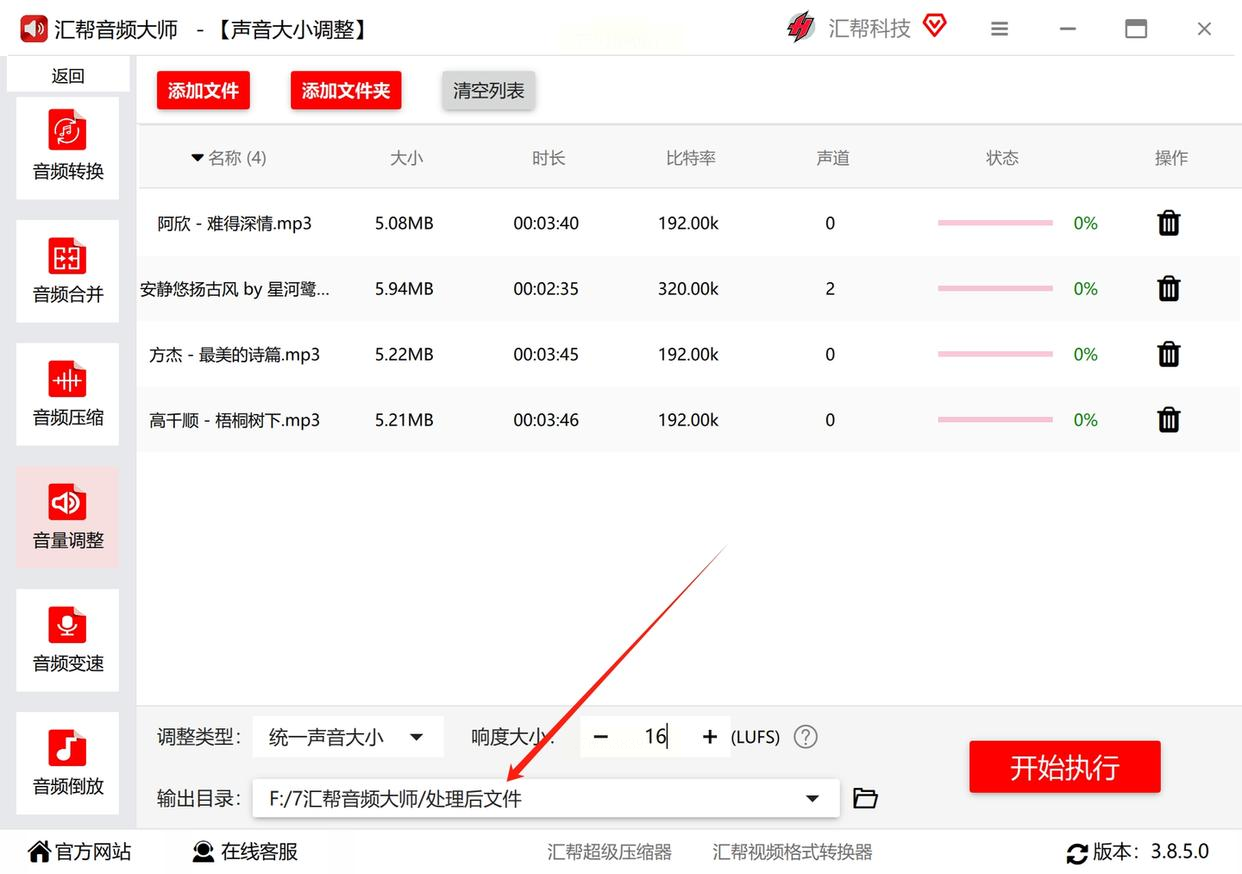1242x874 pixels.
Task: Sort the list by 名称 column header
Action: tap(229, 158)
